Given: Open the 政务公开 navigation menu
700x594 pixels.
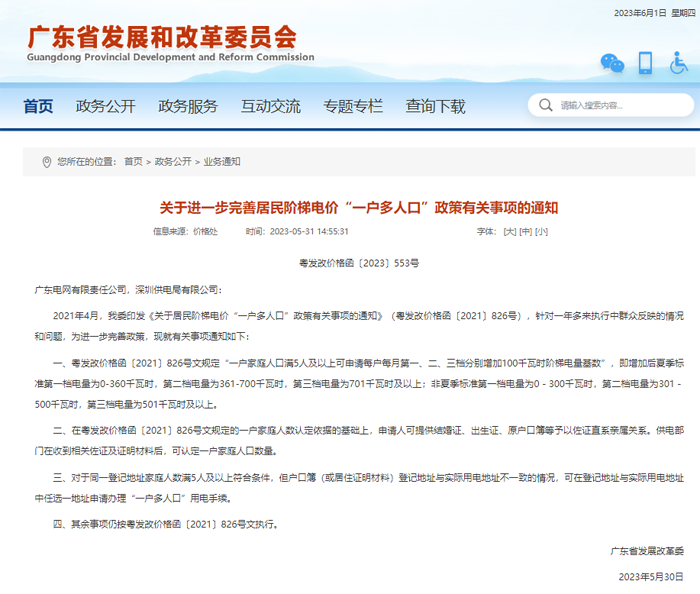Looking at the screenshot, I should [x=105, y=106].
